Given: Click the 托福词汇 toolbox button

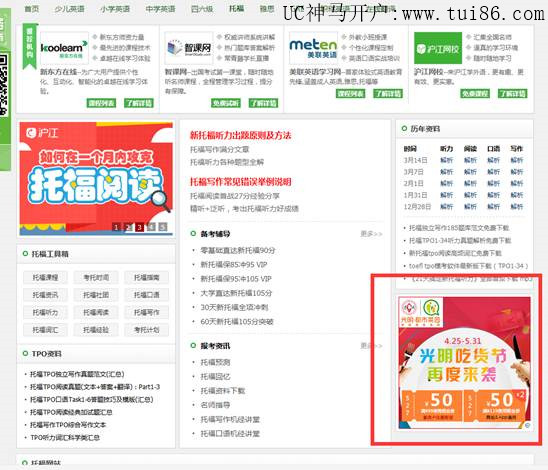Looking at the screenshot, I should click(45, 330).
